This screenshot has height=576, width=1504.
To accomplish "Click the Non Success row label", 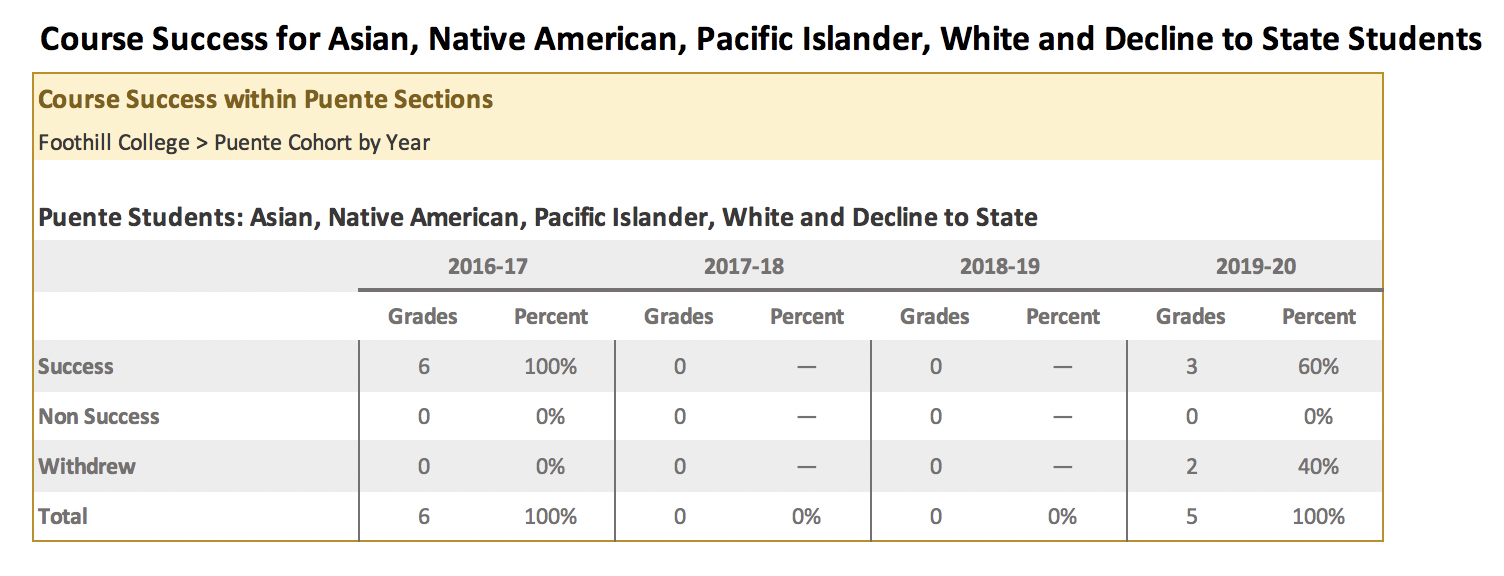I will click(x=99, y=416).
